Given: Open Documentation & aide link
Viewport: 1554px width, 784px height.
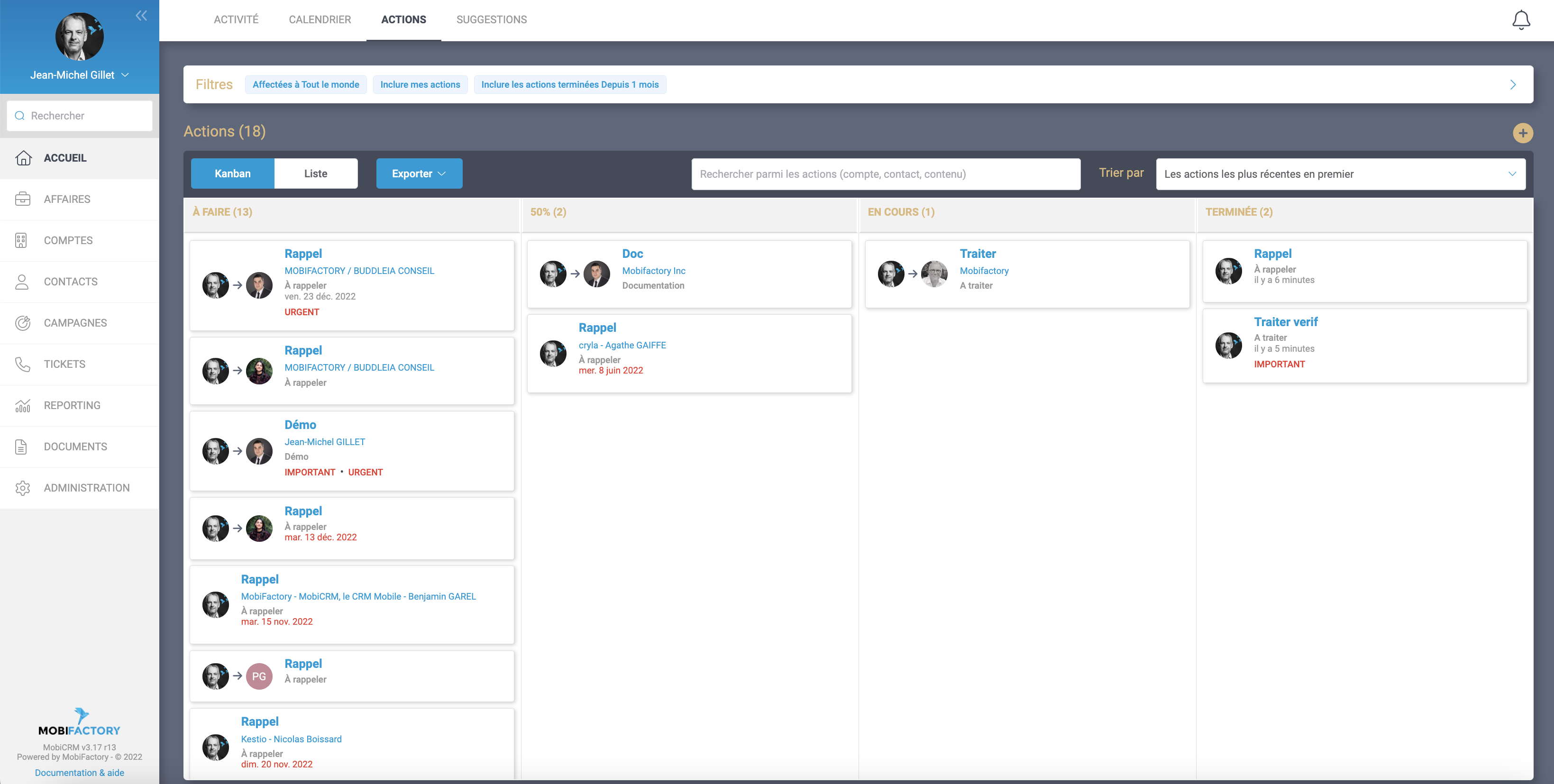Looking at the screenshot, I should (x=79, y=773).
